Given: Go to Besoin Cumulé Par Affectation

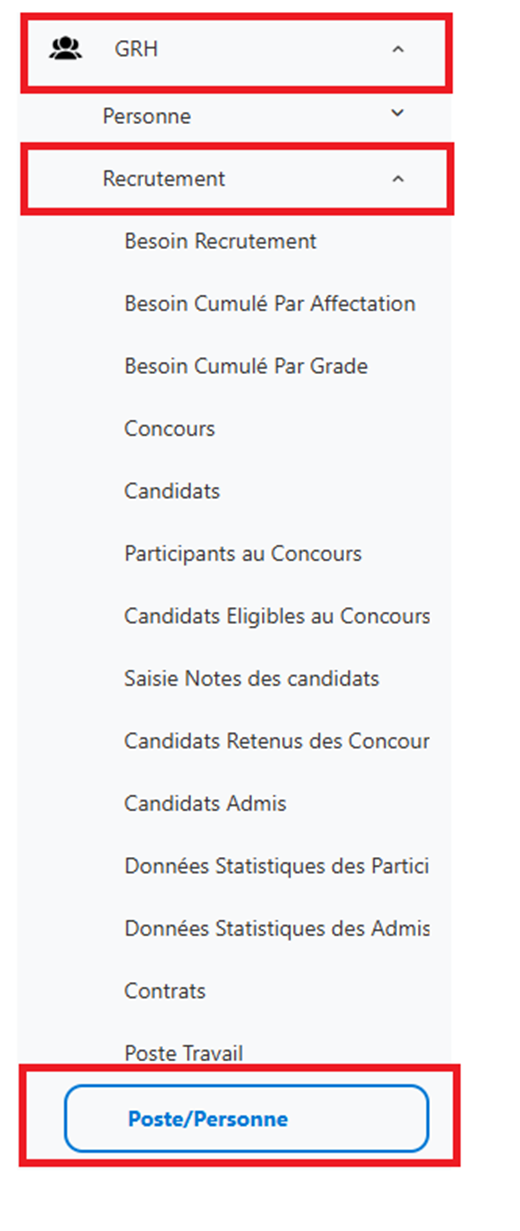Looking at the screenshot, I should (x=270, y=303).
